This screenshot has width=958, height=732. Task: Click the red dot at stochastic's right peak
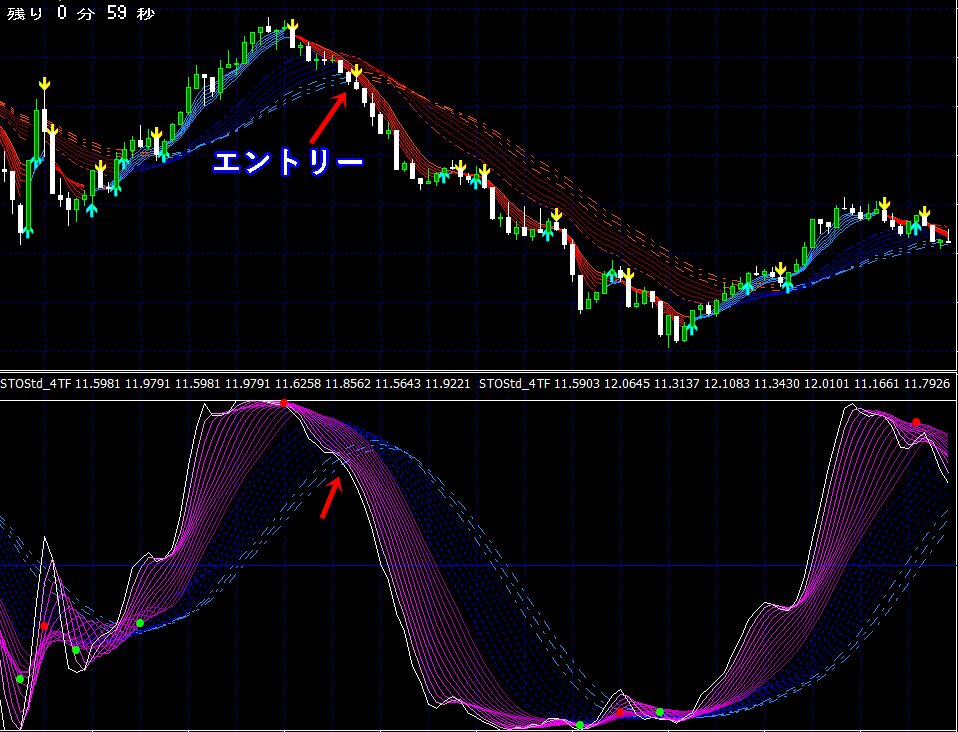tap(915, 422)
